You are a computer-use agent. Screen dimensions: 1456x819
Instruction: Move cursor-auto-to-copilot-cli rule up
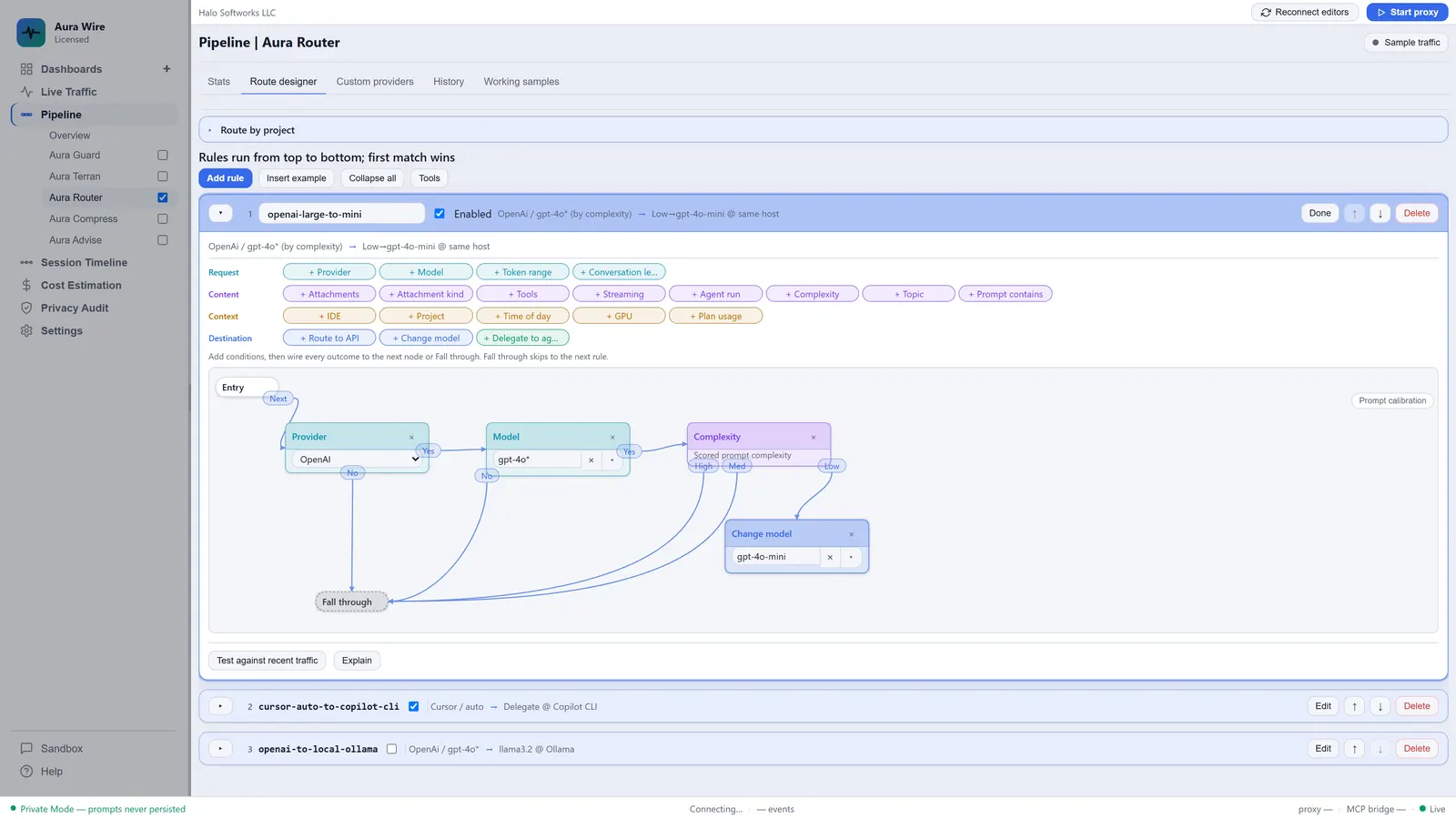click(1354, 706)
